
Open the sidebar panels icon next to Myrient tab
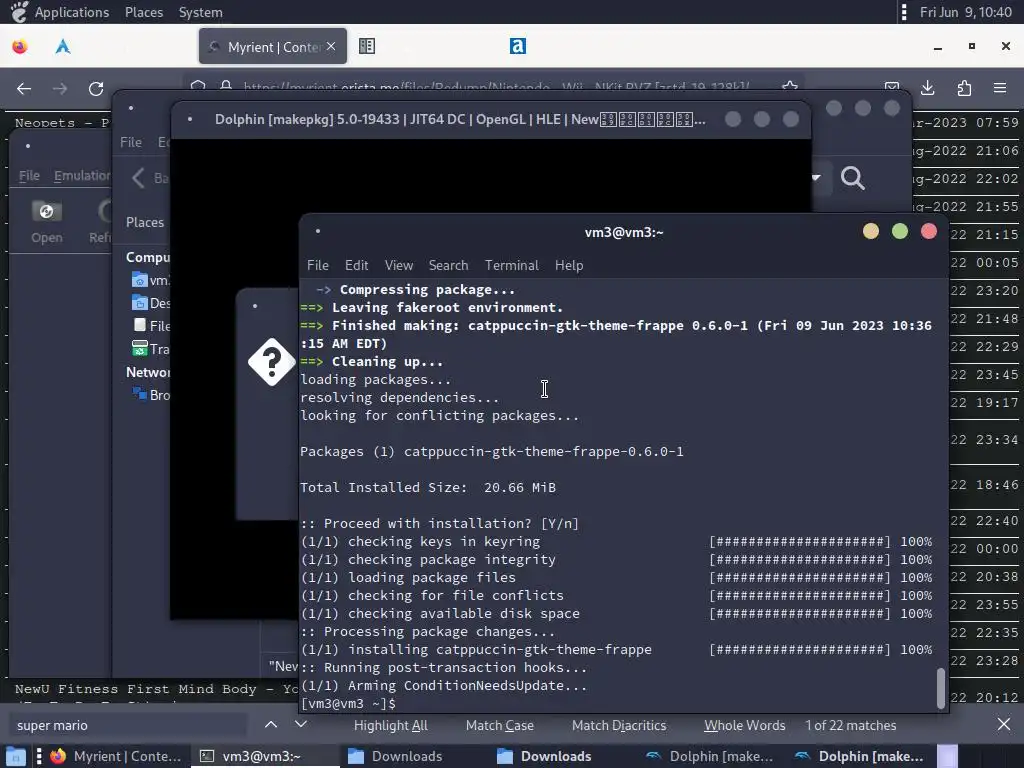(x=367, y=46)
